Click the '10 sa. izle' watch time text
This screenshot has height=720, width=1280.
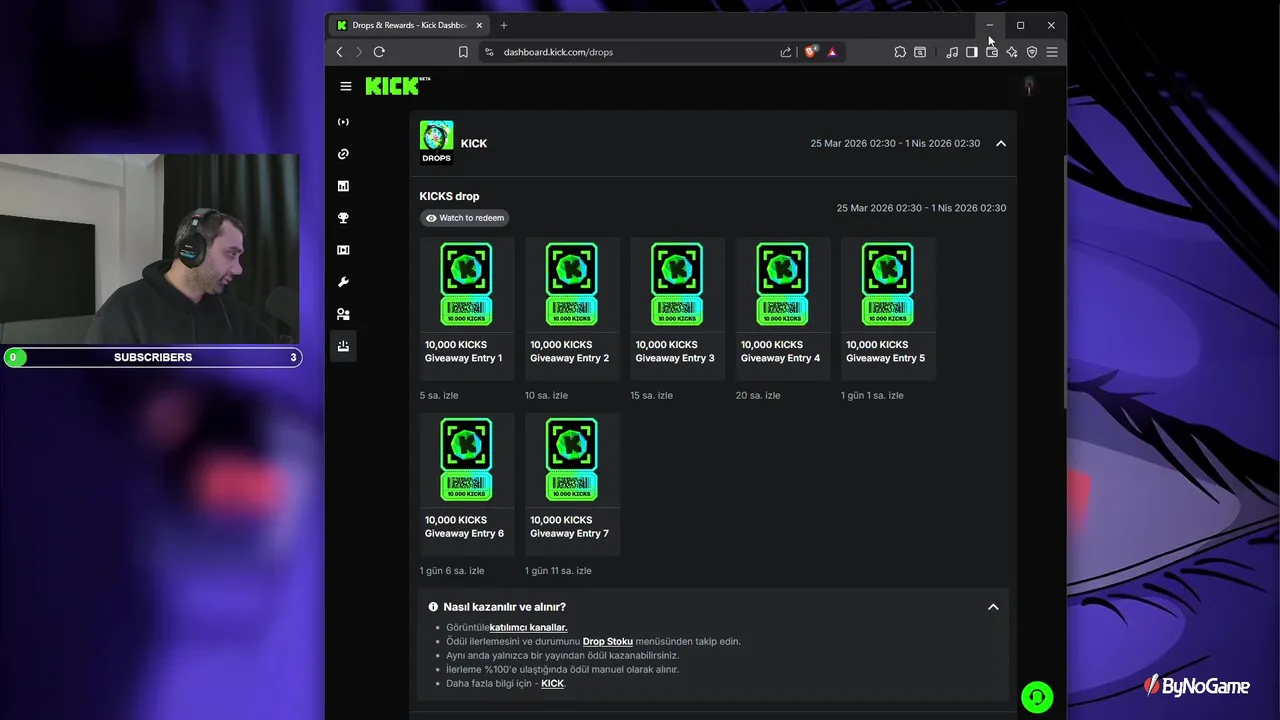tap(546, 395)
